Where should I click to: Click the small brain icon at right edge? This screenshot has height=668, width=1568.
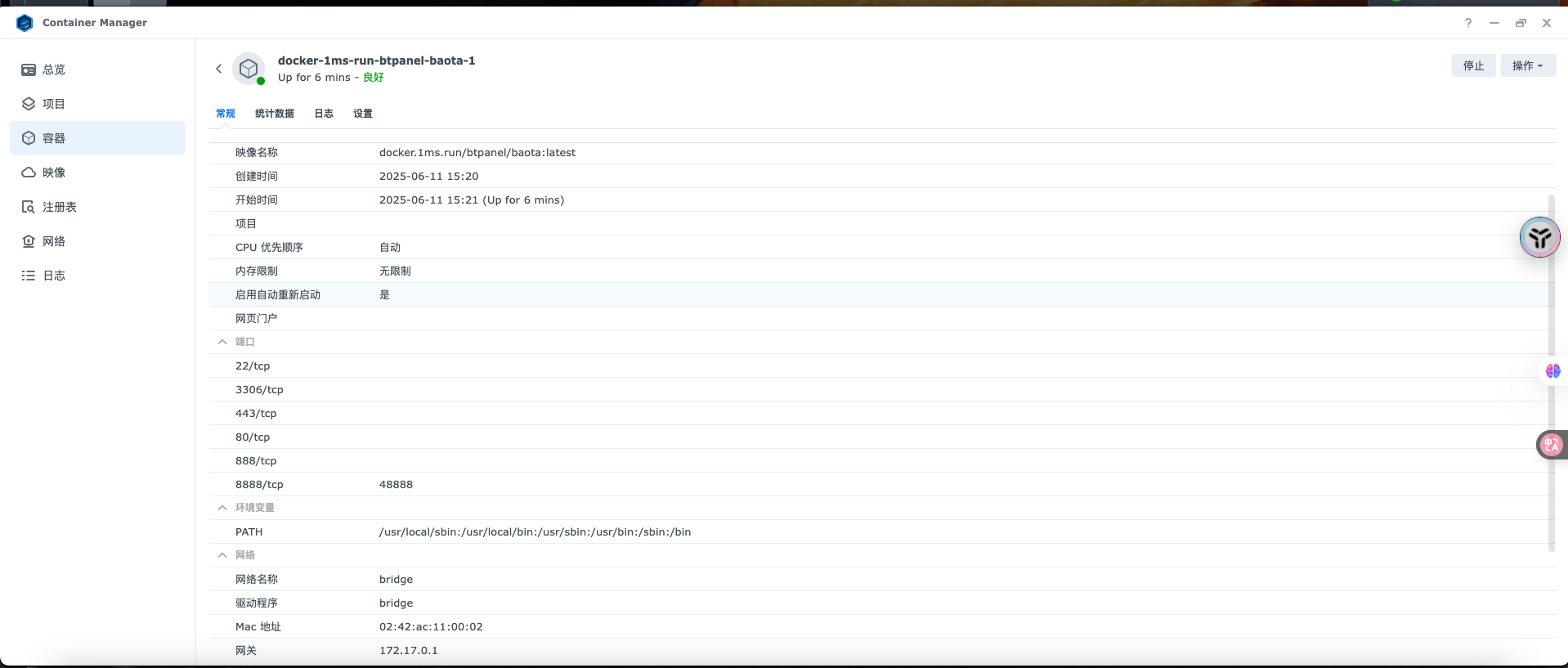click(1553, 371)
